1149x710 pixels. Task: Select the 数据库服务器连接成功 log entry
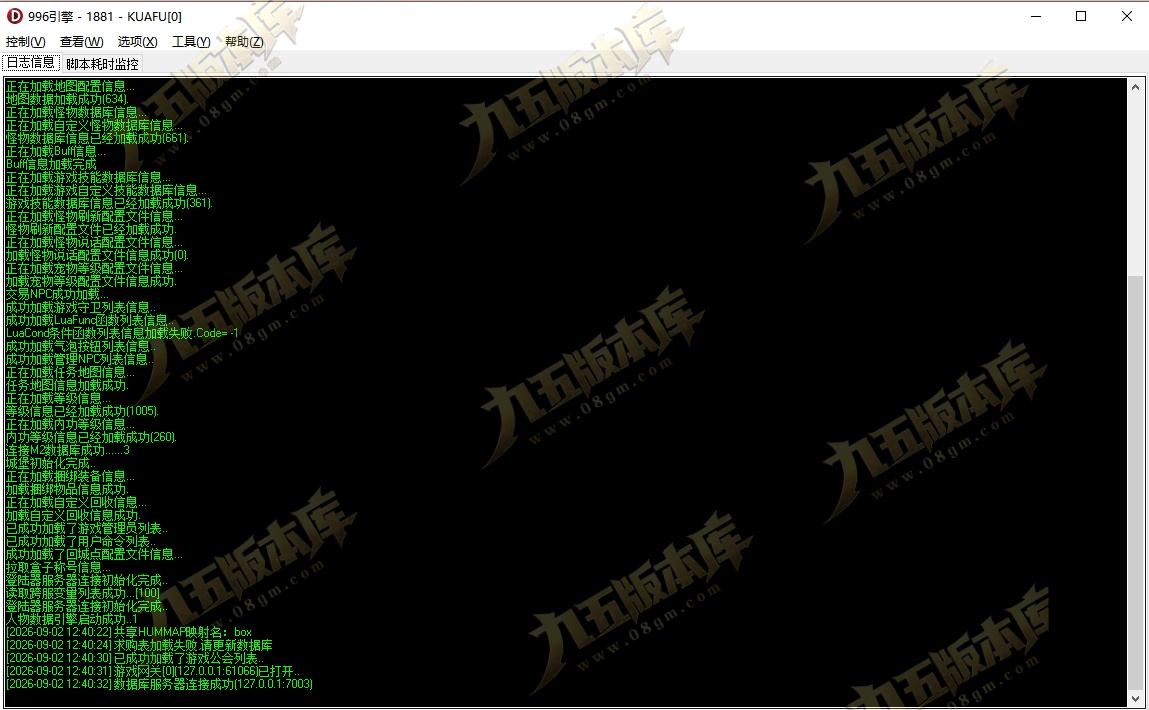coord(159,684)
